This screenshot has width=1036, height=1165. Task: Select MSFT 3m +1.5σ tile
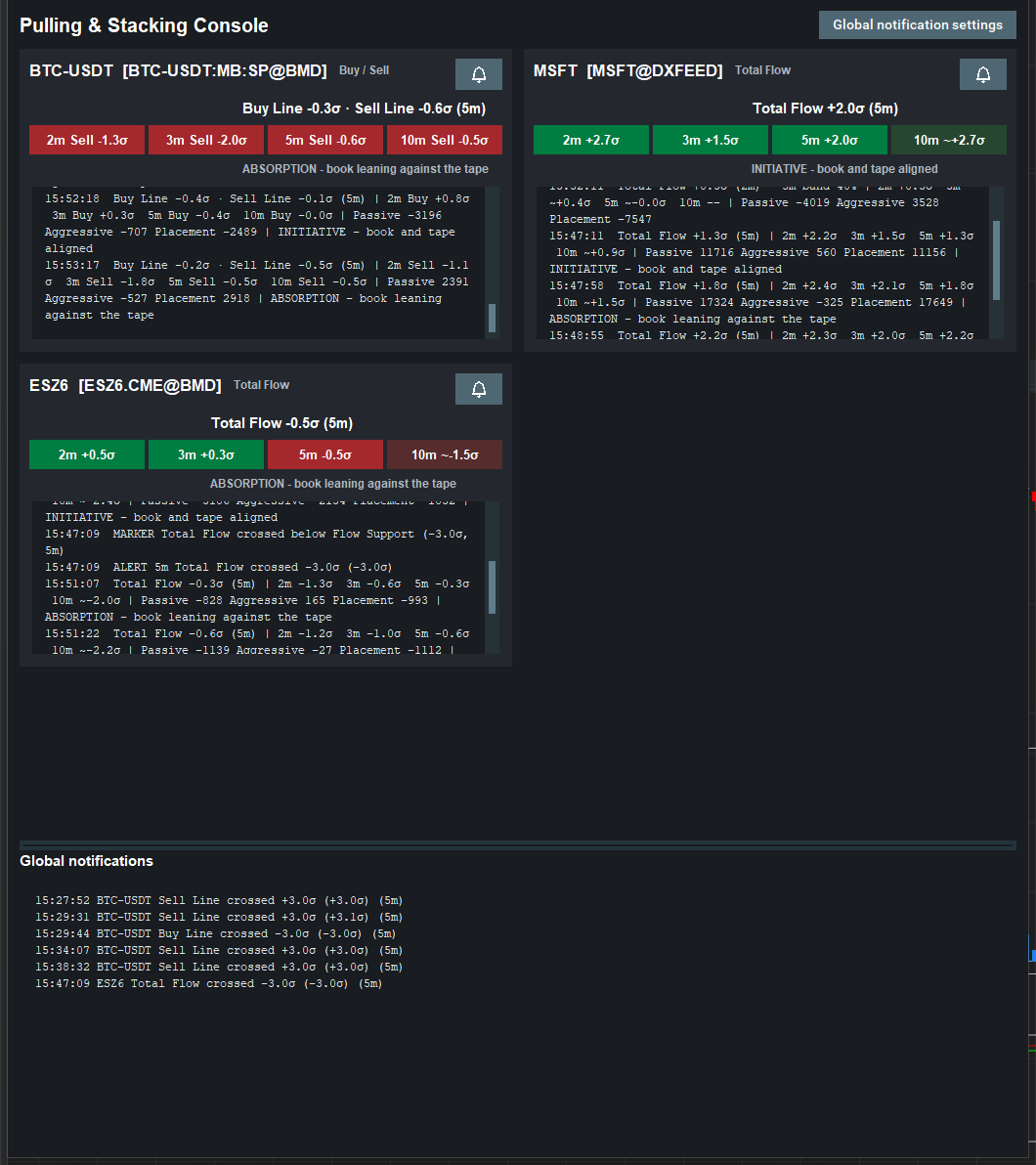pyautogui.click(x=711, y=140)
